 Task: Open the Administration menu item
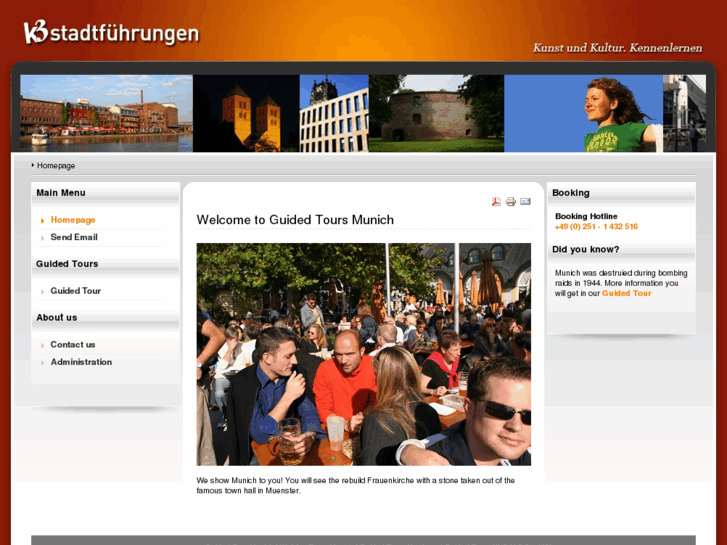tap(81, 362)
